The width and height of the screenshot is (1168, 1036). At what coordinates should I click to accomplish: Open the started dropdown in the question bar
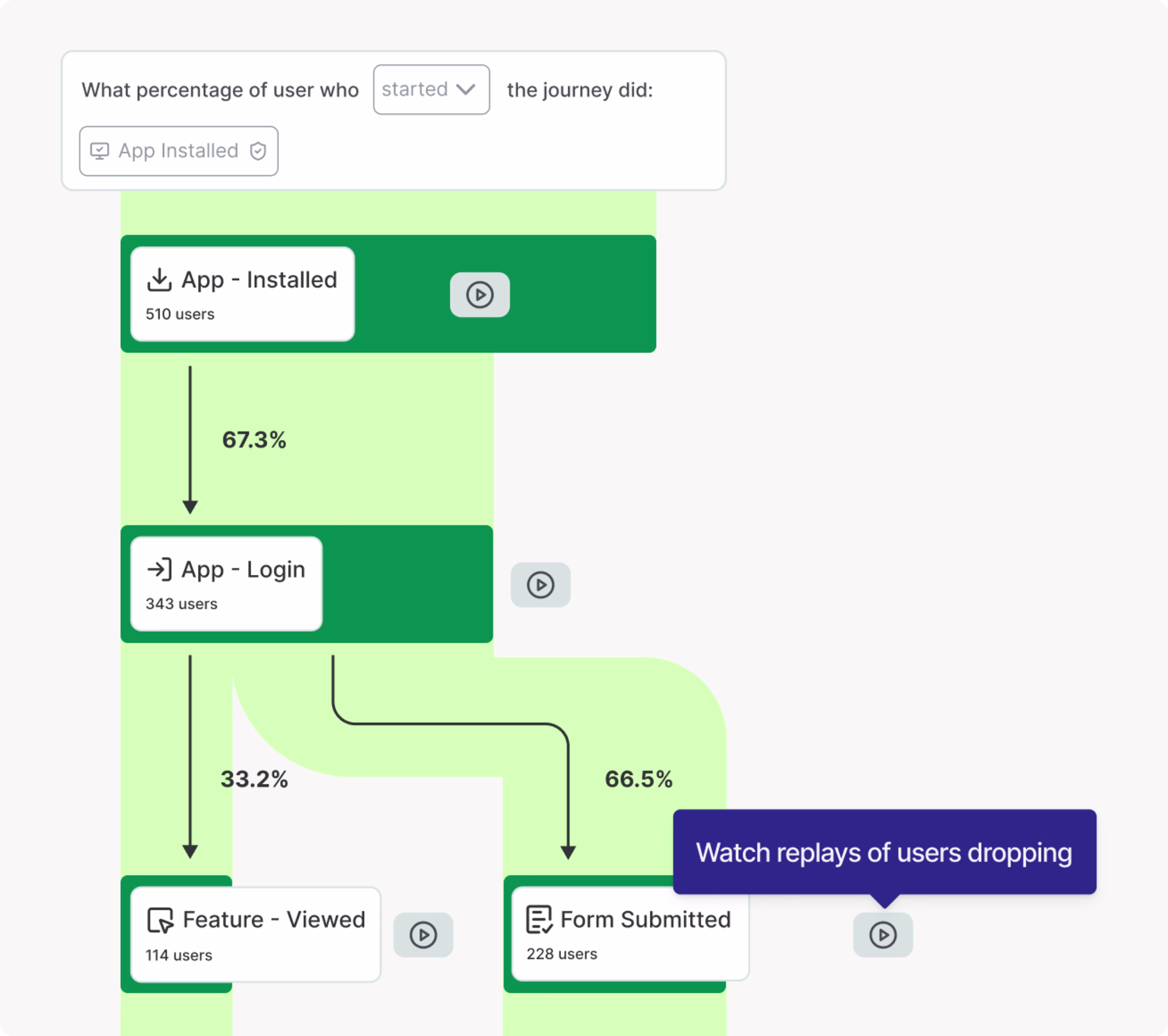431,89
